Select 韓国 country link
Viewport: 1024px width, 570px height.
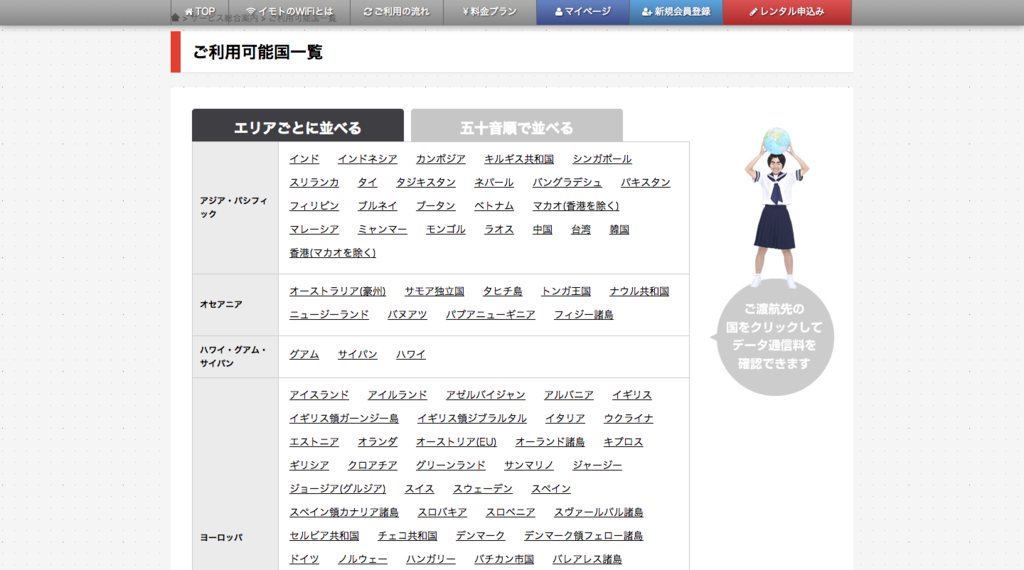coord(619,229)
